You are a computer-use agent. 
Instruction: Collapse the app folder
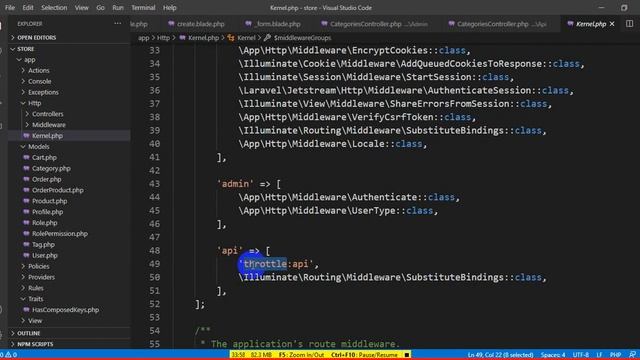coord(30,60)
